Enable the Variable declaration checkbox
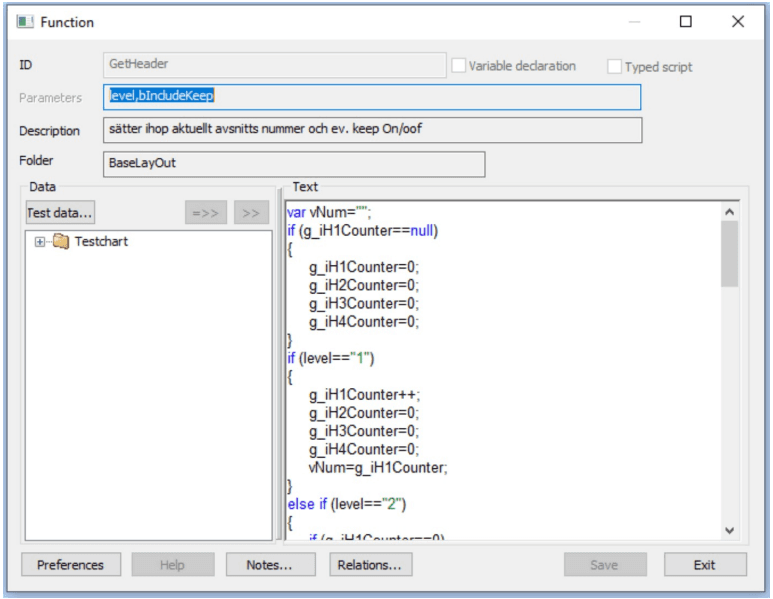This screenshot has height=599, width=773. 459,66
